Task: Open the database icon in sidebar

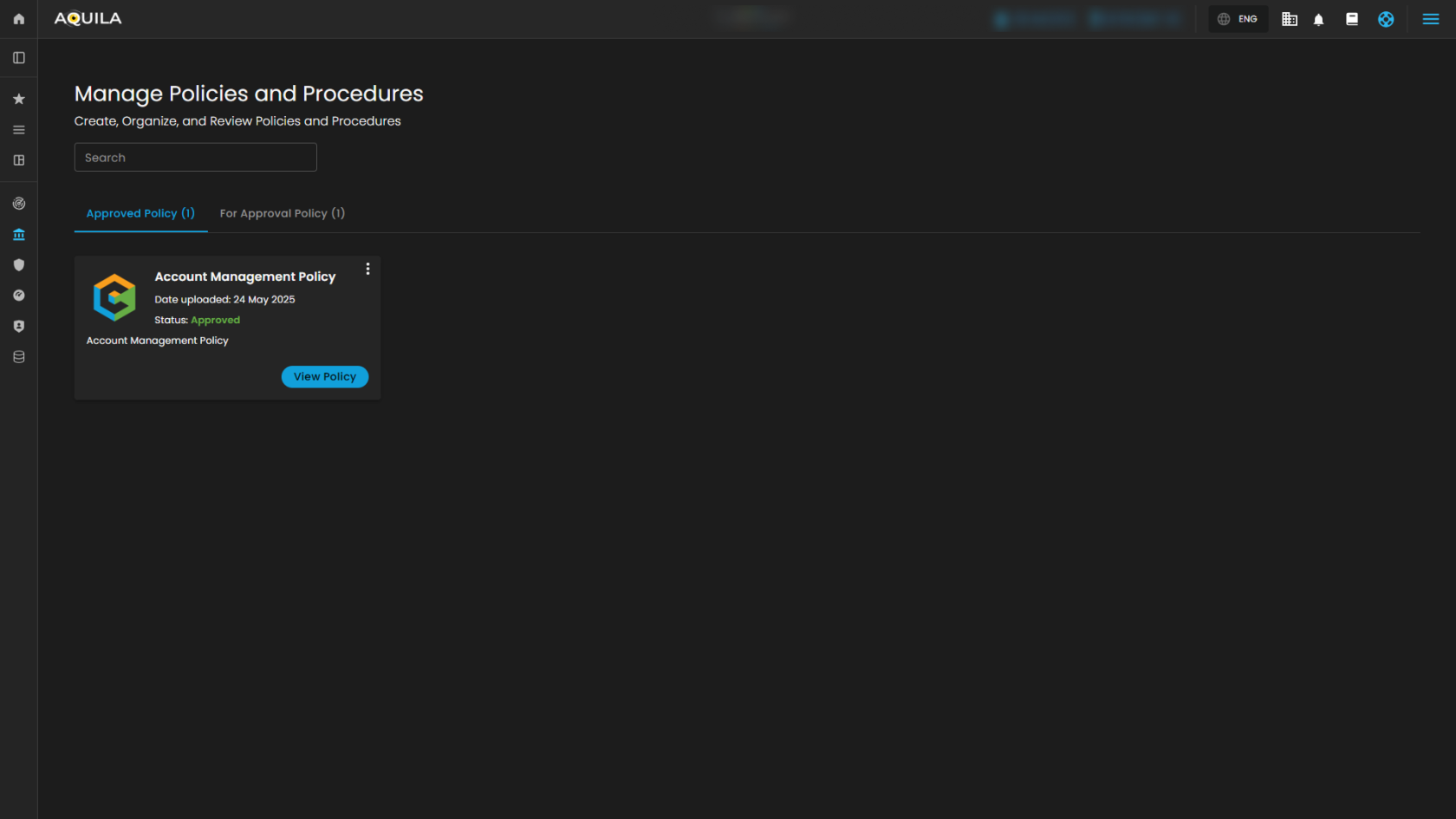Action: (18, 357)
